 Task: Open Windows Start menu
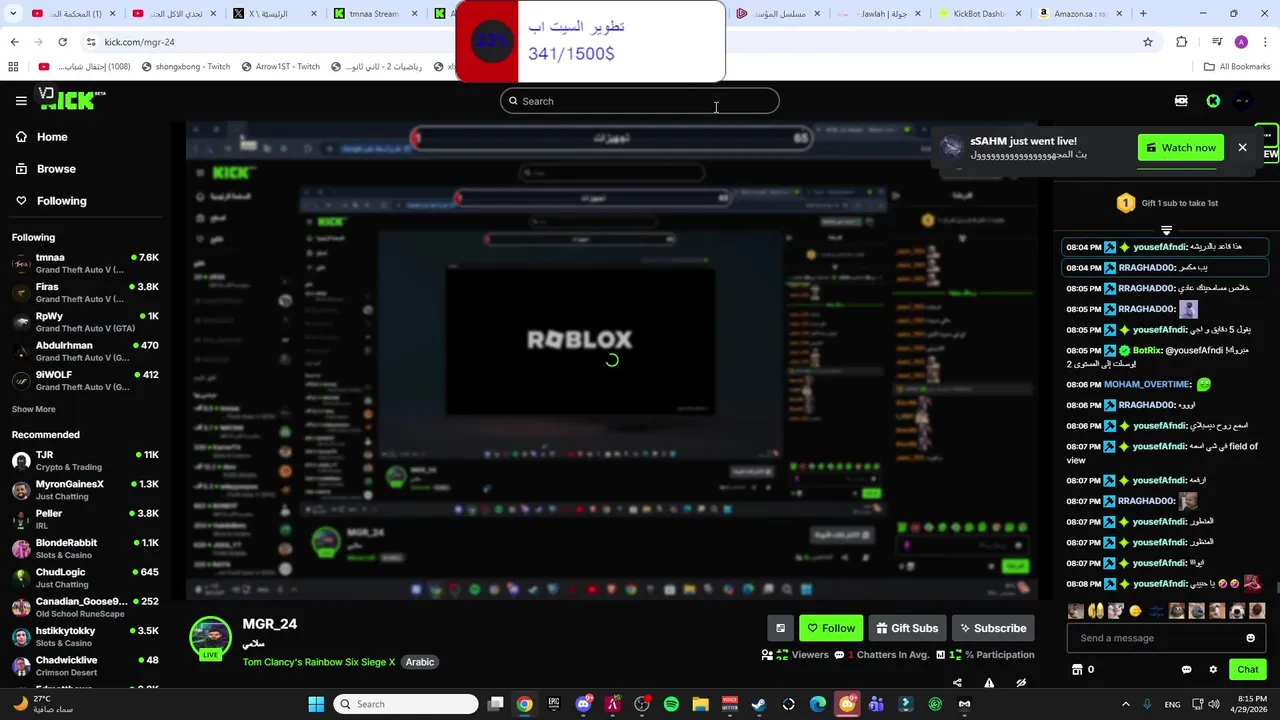316,704
